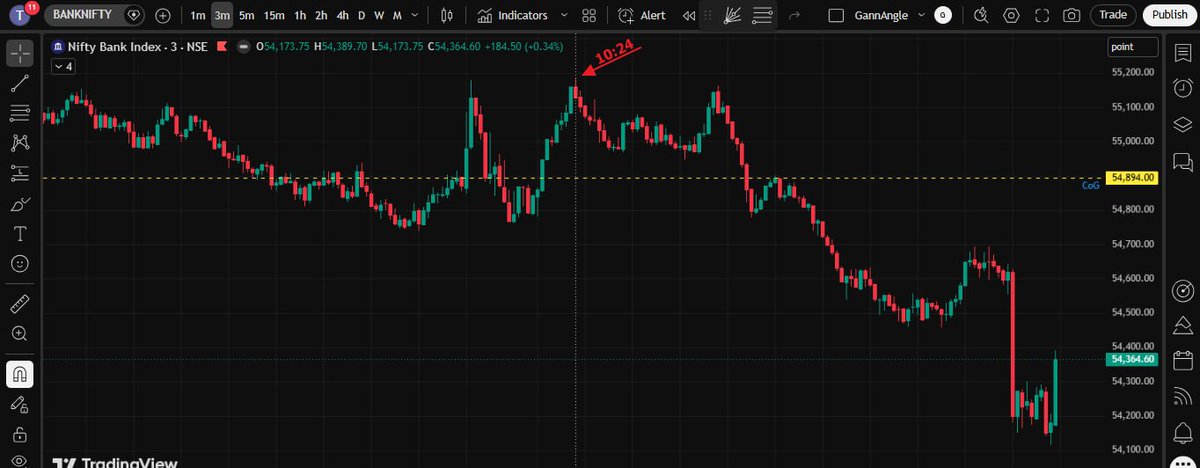Switch to the Monthly (M) timeframe

pos(397,15)
